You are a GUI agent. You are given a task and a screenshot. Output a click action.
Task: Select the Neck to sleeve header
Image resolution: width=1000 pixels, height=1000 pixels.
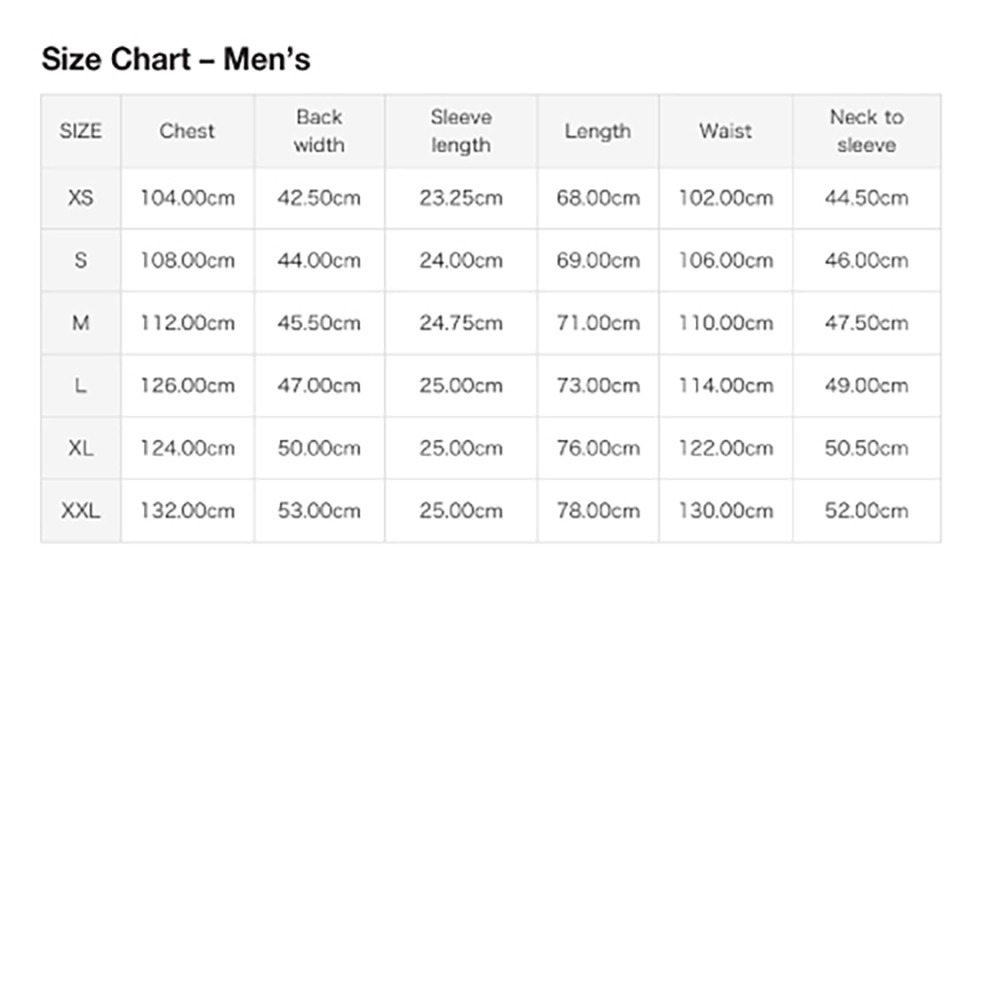coord(867,131)
